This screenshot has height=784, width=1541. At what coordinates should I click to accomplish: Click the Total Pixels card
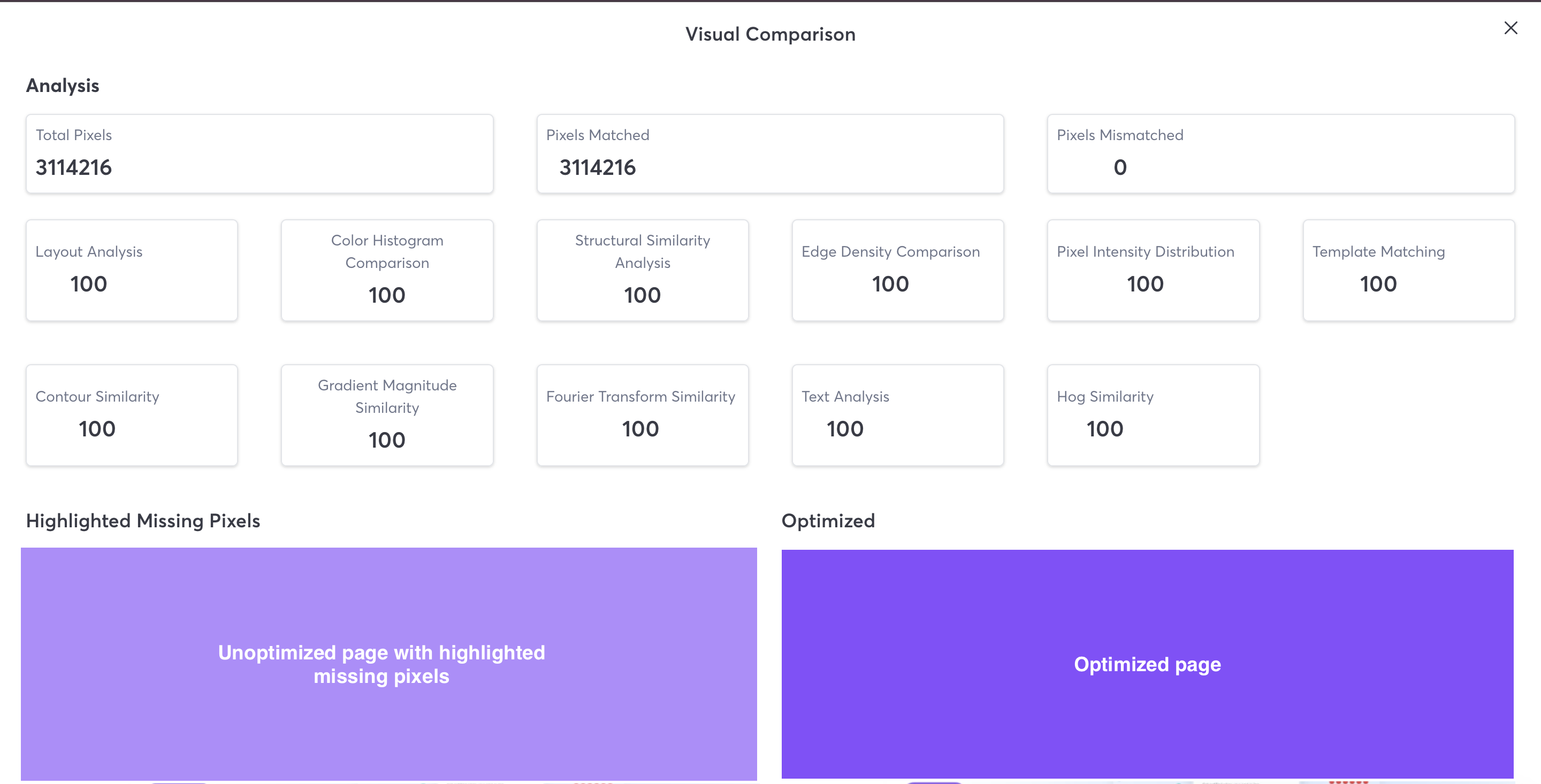pyautogui.click(x=259, y=153)
